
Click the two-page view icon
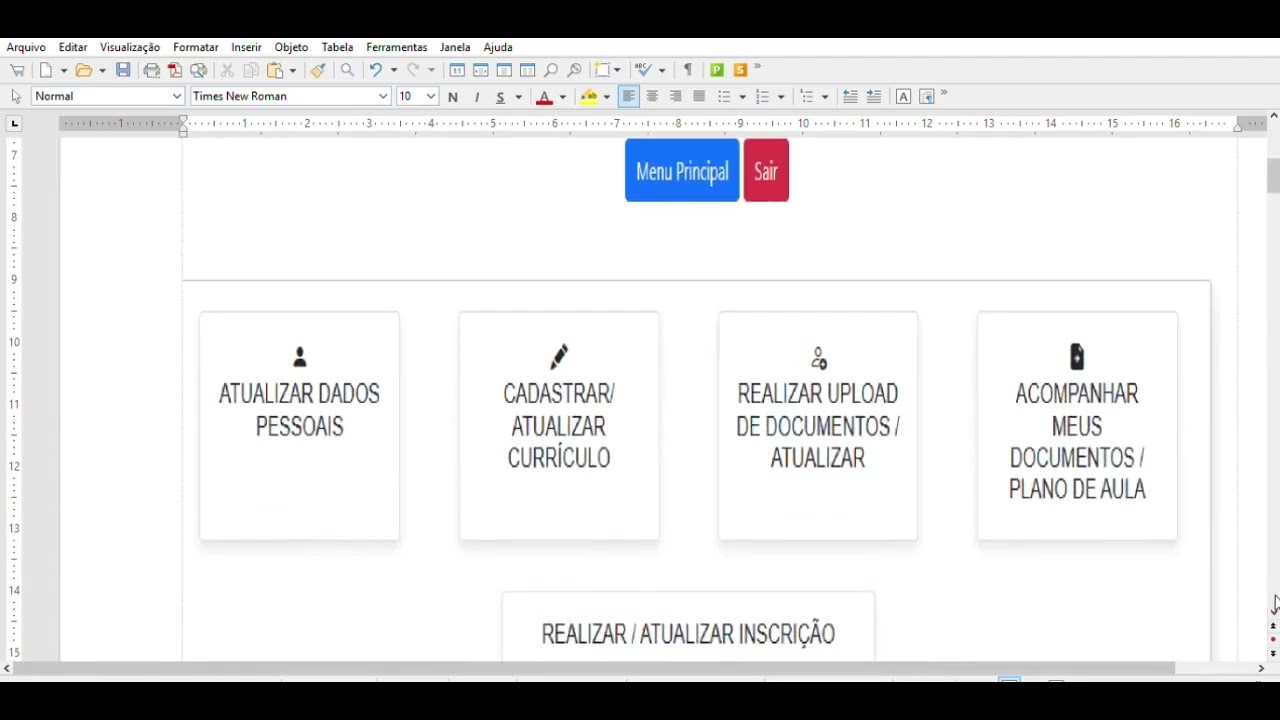528,70
